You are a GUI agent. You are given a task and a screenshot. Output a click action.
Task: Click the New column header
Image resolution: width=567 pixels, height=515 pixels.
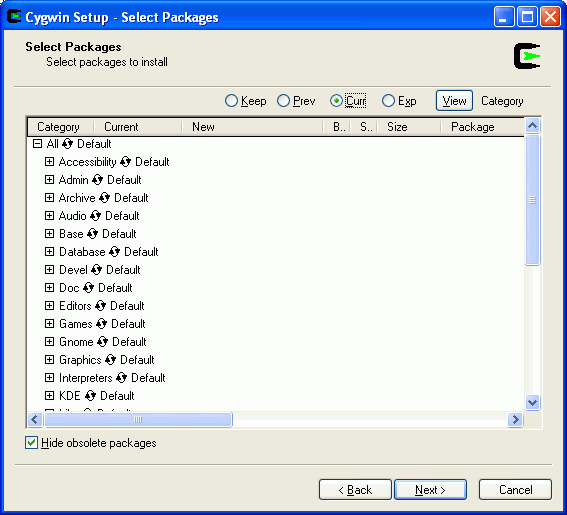252,127
